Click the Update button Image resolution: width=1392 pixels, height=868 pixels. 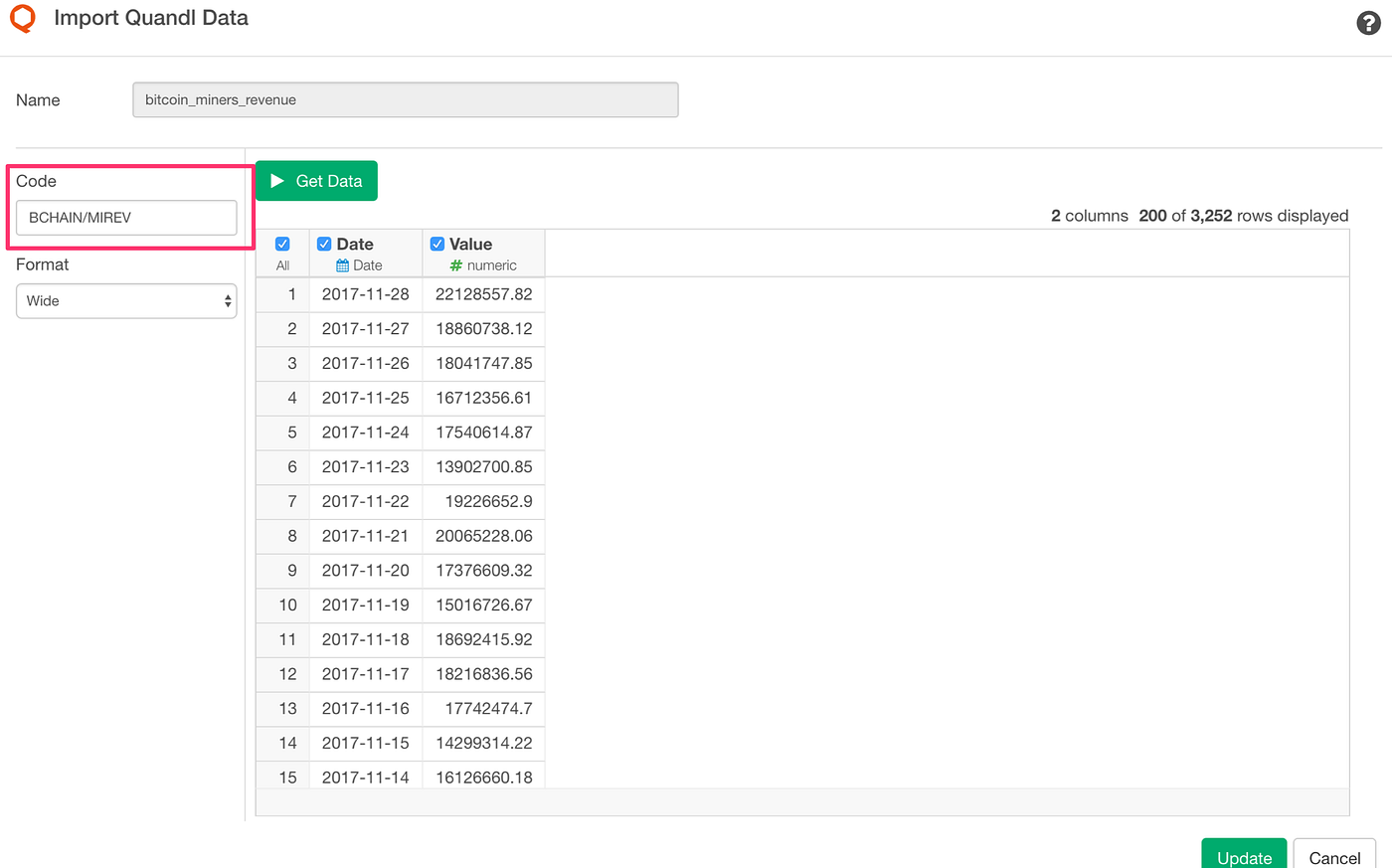(x=1244, y=857)
